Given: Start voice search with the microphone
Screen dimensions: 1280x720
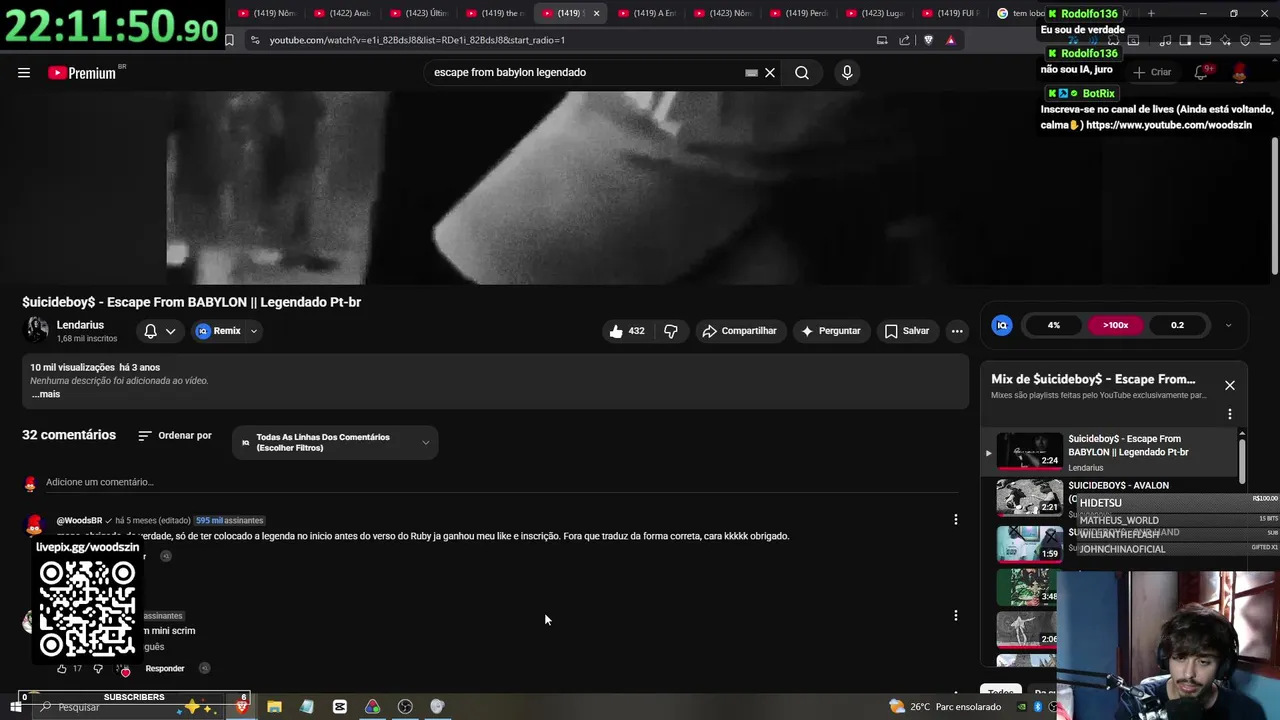Looking at the screenshot, I should coord(847,72).
